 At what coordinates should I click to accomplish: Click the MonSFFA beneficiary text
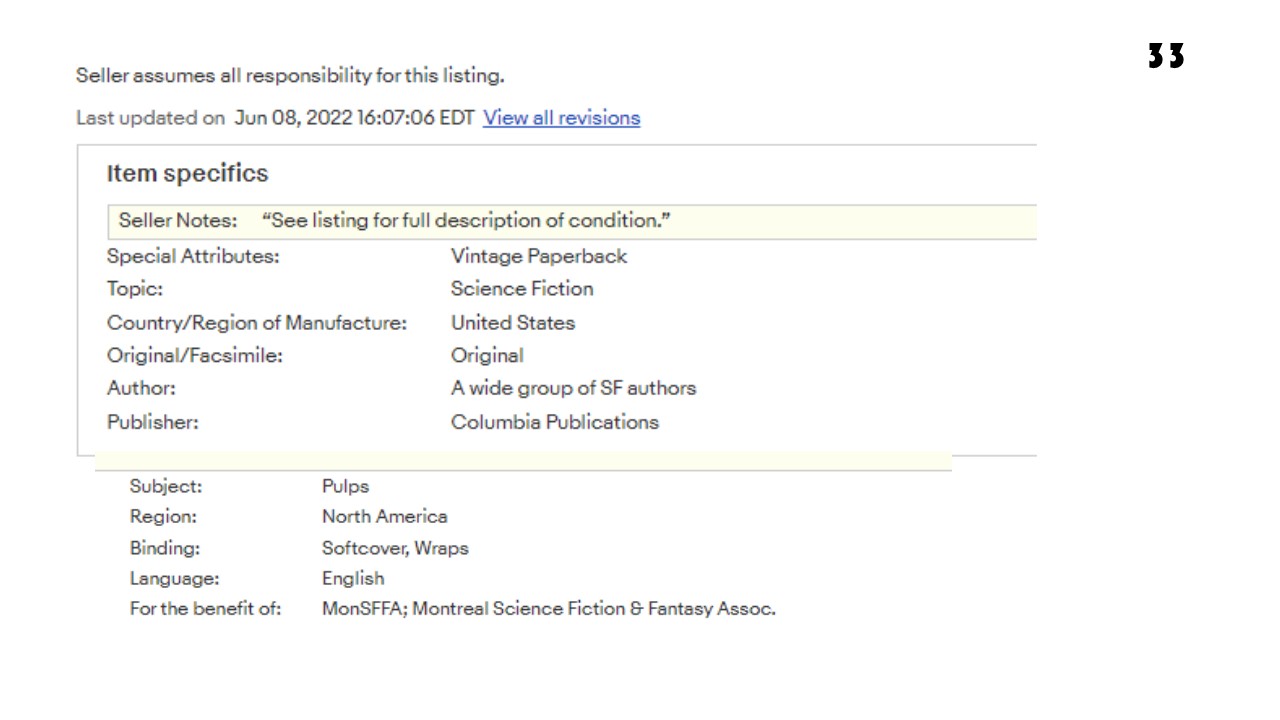click(x=548, y=608)
